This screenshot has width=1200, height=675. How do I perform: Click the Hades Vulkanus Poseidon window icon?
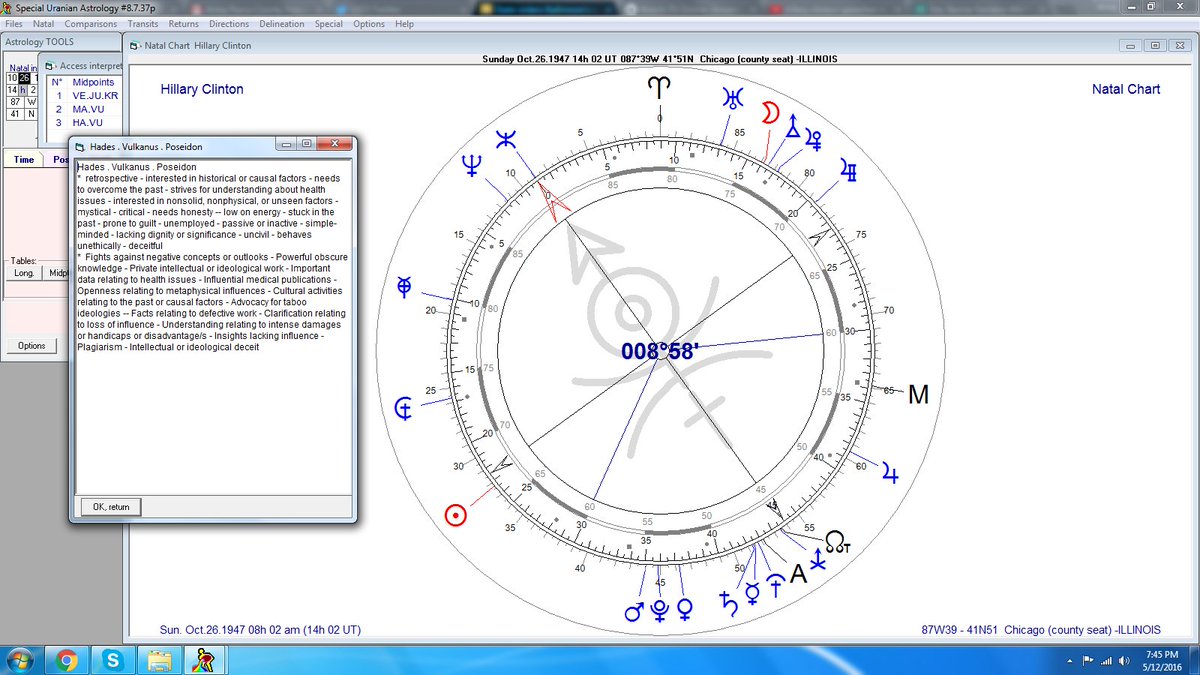click(x=80, y=146)
